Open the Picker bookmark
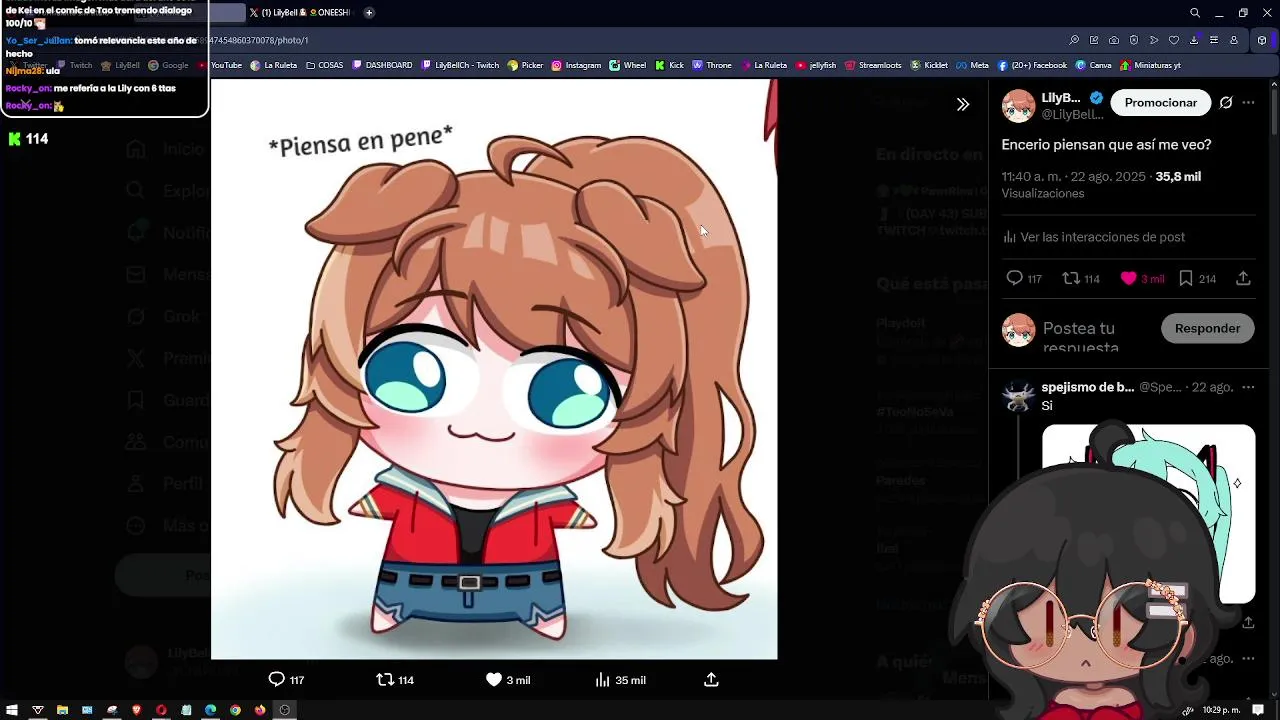The width and height of the screenshot is (1280, 720). coord(525,65)
